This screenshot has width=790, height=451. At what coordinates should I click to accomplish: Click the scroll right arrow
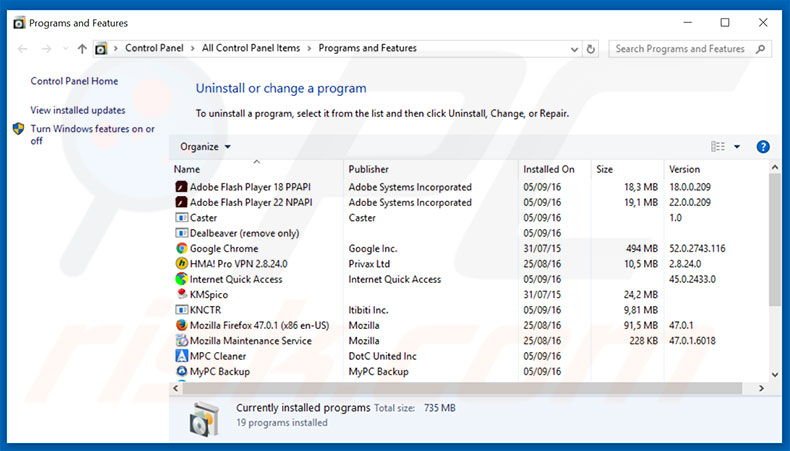pos(761,389)
